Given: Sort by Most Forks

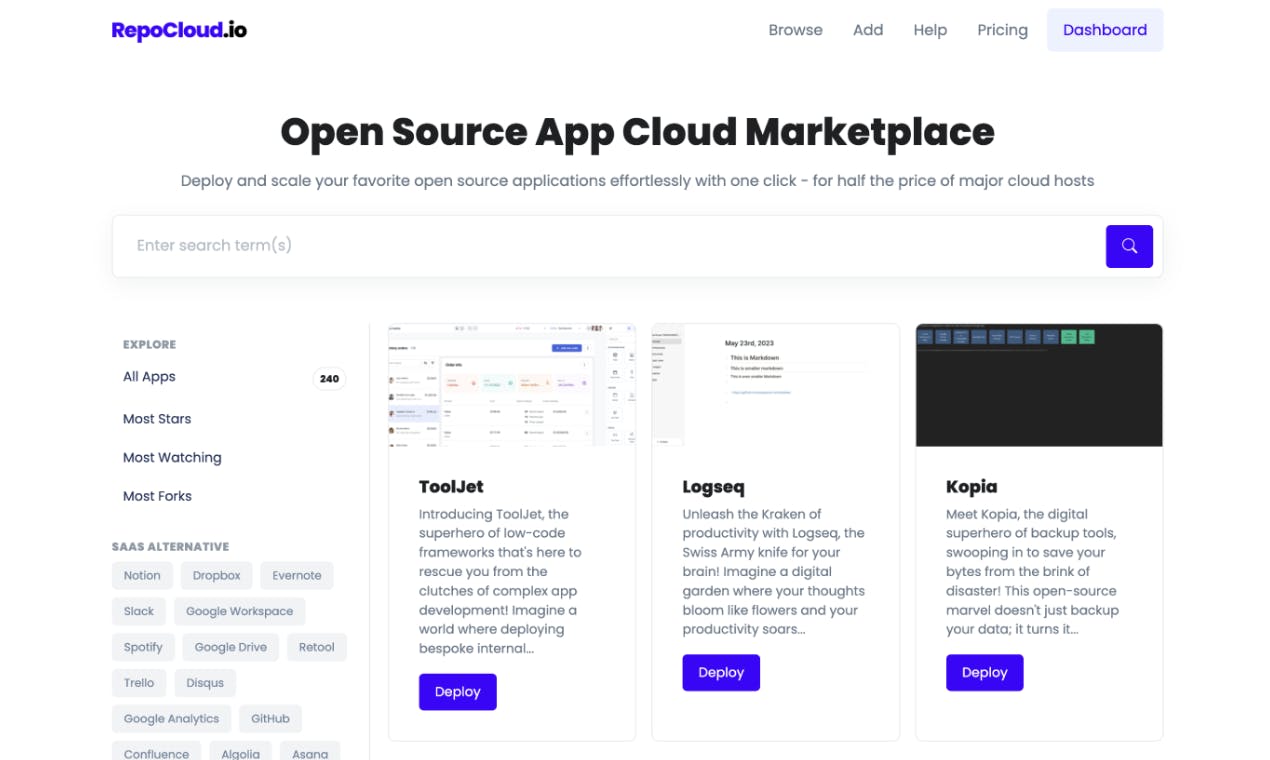Looking at the screenshot, I should click(x=157, y=496).
